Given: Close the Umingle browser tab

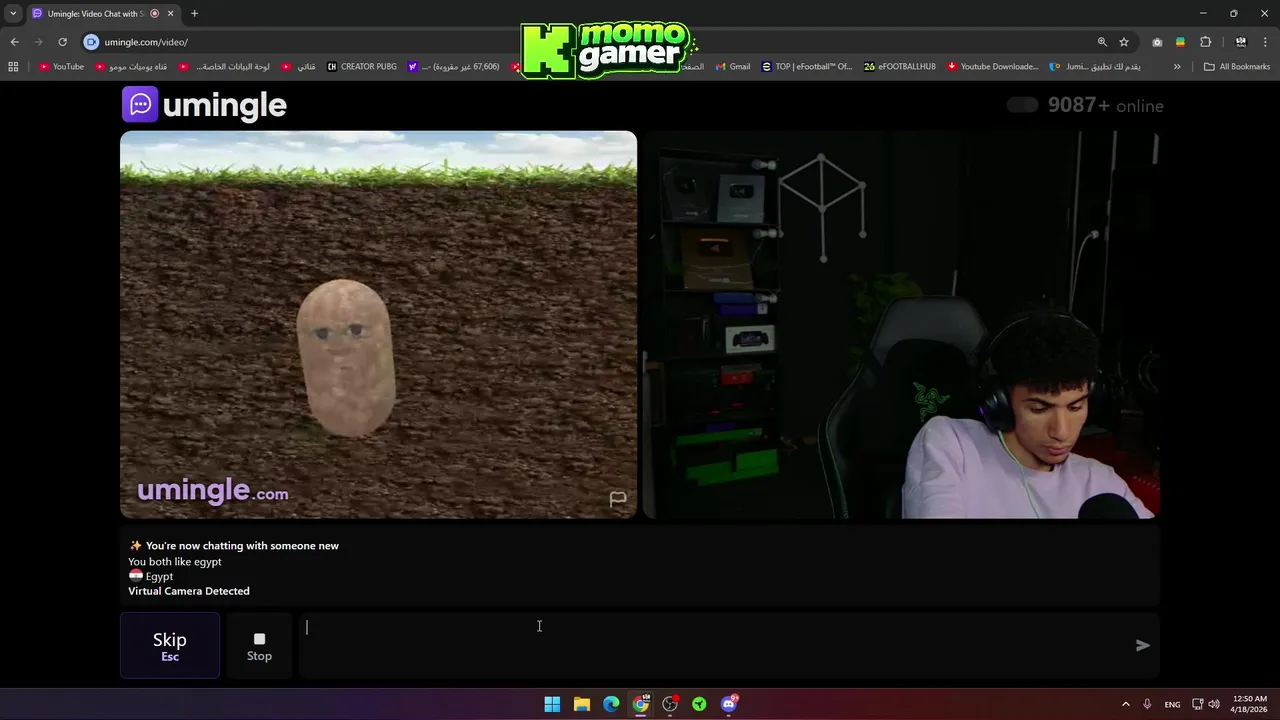Looking at the screenshot, I should click(171, 13).
